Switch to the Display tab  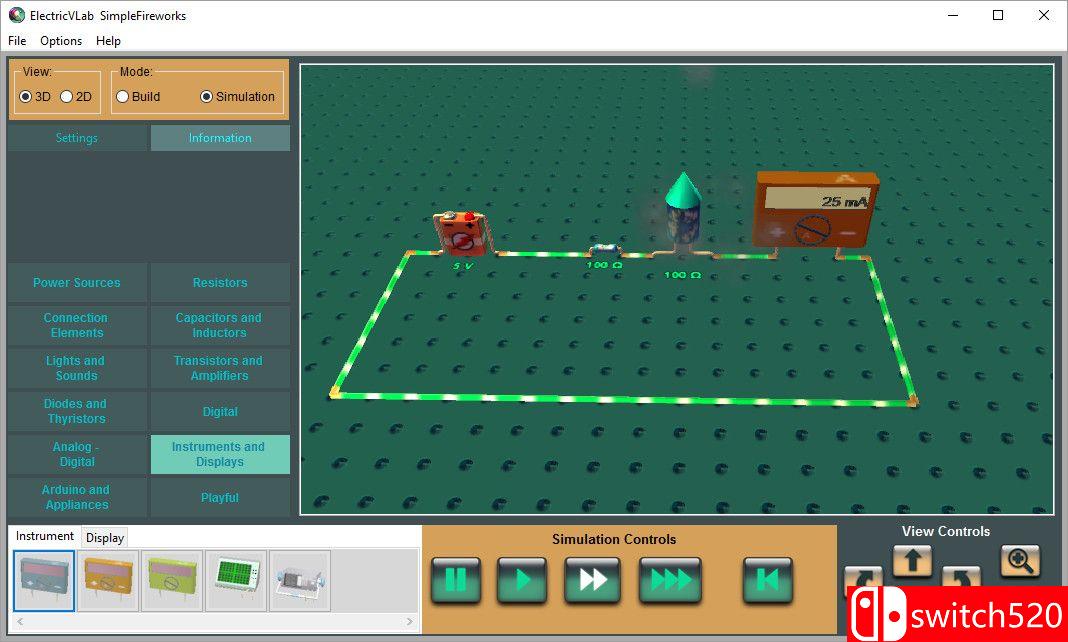click(105, 537)
